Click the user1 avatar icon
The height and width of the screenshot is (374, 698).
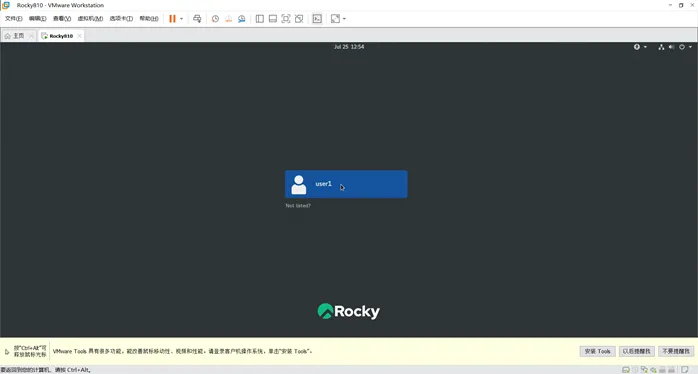coord(299,184)
